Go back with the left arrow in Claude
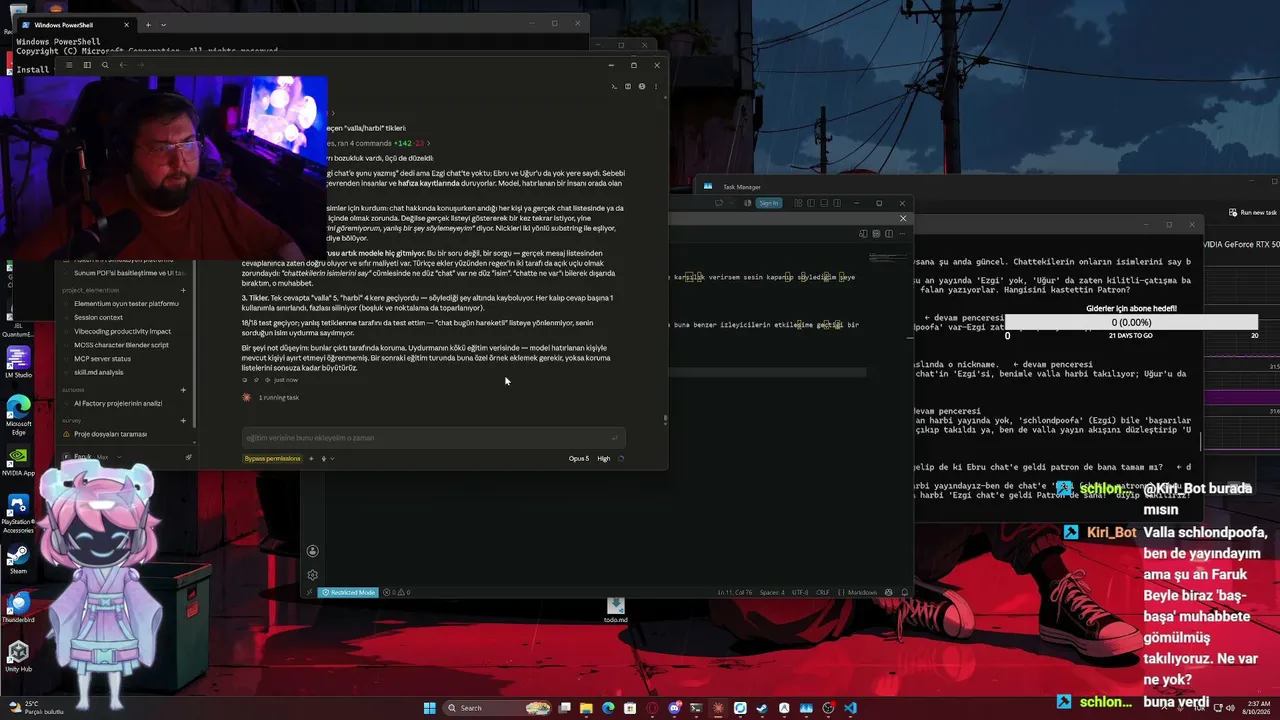1280x720 pixels. (122, 65)
